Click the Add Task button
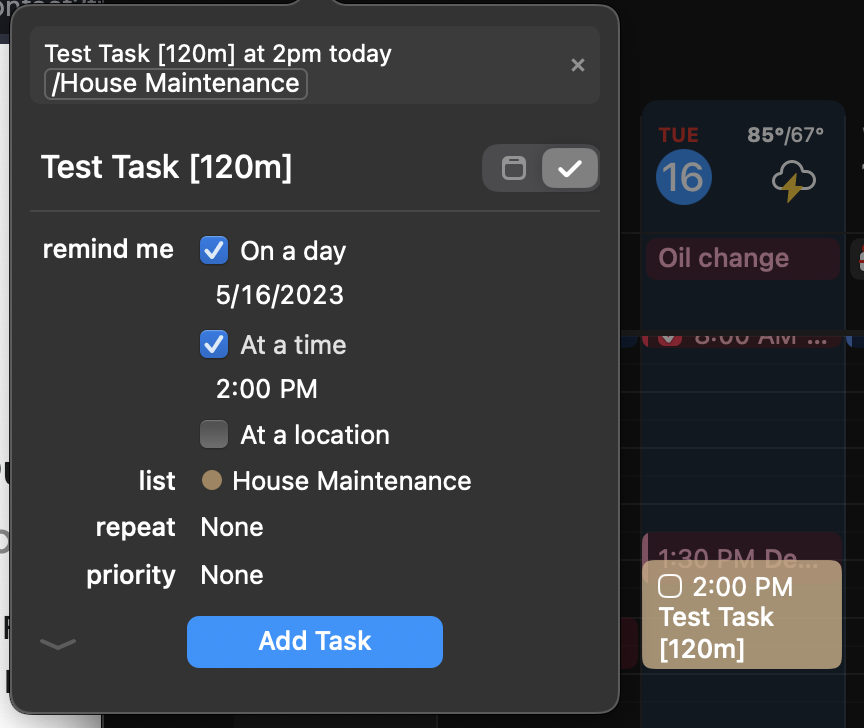The height and width of the screenshot is (728, 864). [315, 641]
